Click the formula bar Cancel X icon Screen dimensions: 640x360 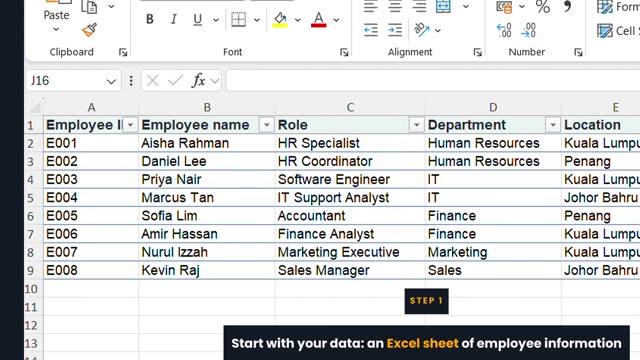click(153, 80)
